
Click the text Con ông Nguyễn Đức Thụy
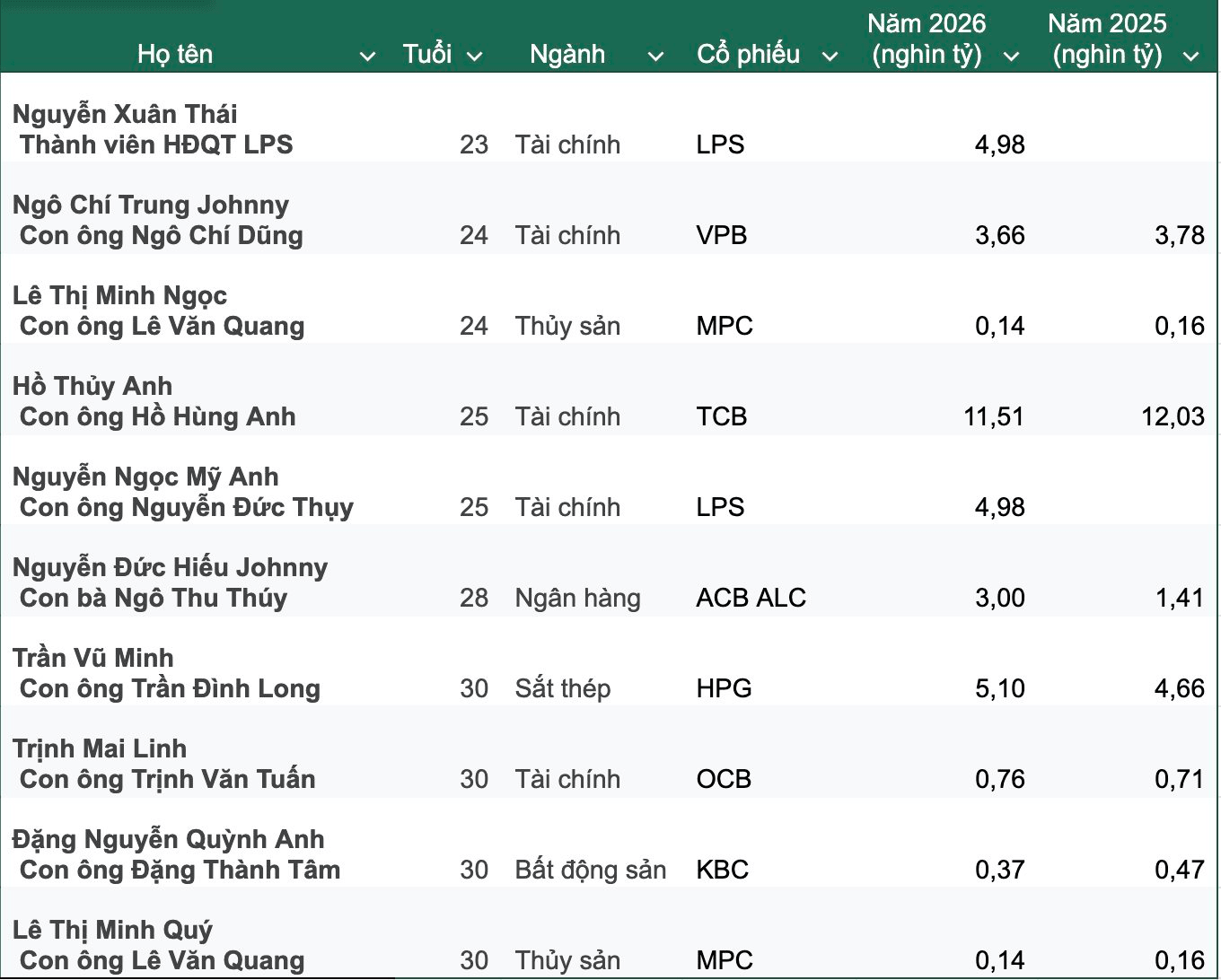pyautogui.click(x=187, y=508)
